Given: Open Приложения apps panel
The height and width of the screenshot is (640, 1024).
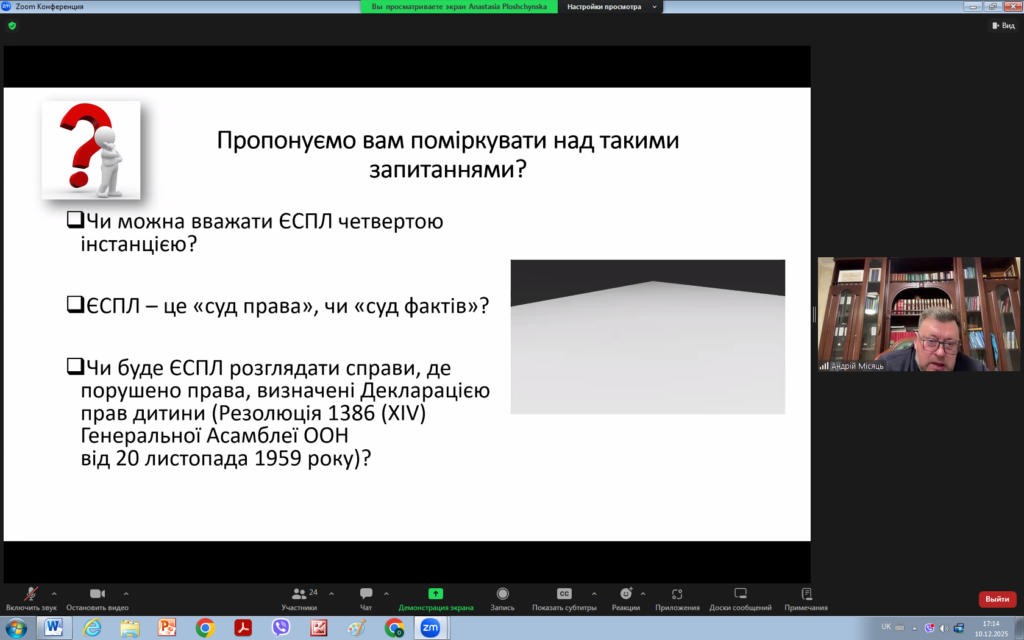Looking at the screenshot, I should tap(677, 594).
